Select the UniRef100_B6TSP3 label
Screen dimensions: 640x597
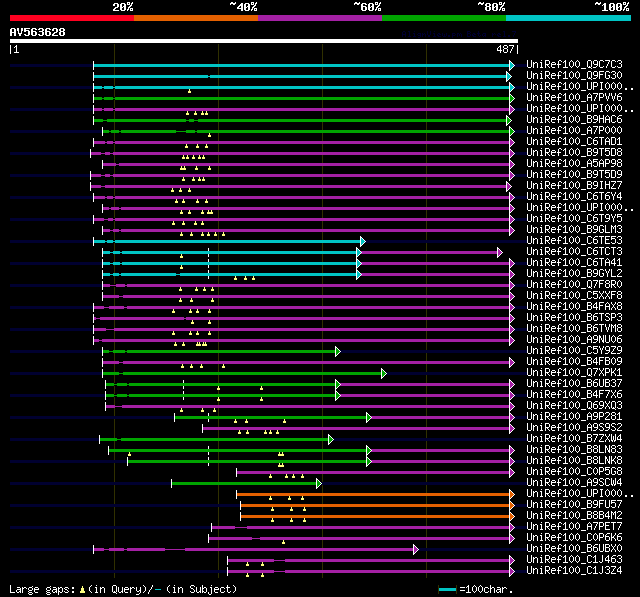coord(574,318)
